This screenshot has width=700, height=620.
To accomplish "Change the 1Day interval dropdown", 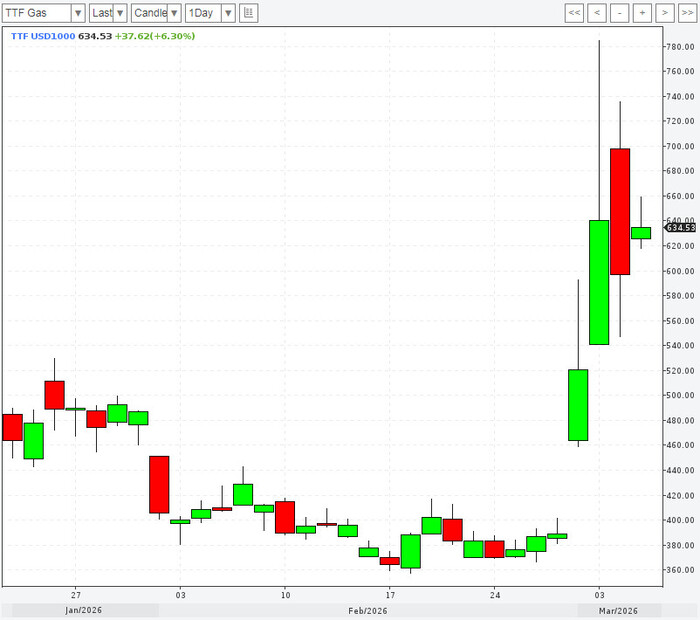I will click(x=211, y=13).
